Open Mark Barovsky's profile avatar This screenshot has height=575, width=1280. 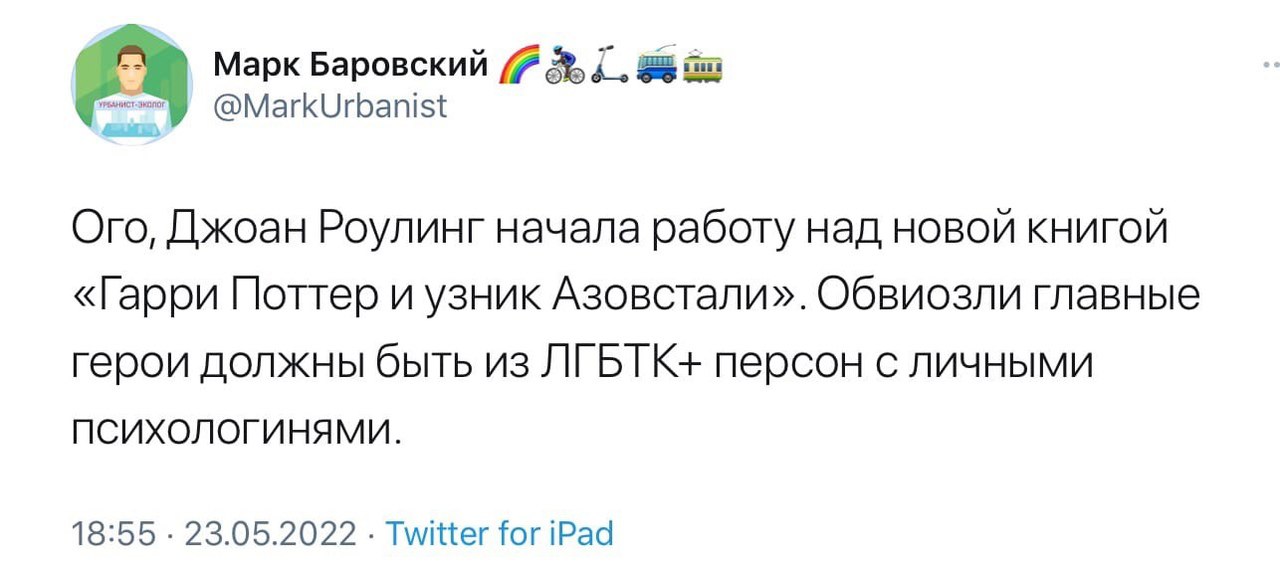pyautogui.click(x=133, y=85)
